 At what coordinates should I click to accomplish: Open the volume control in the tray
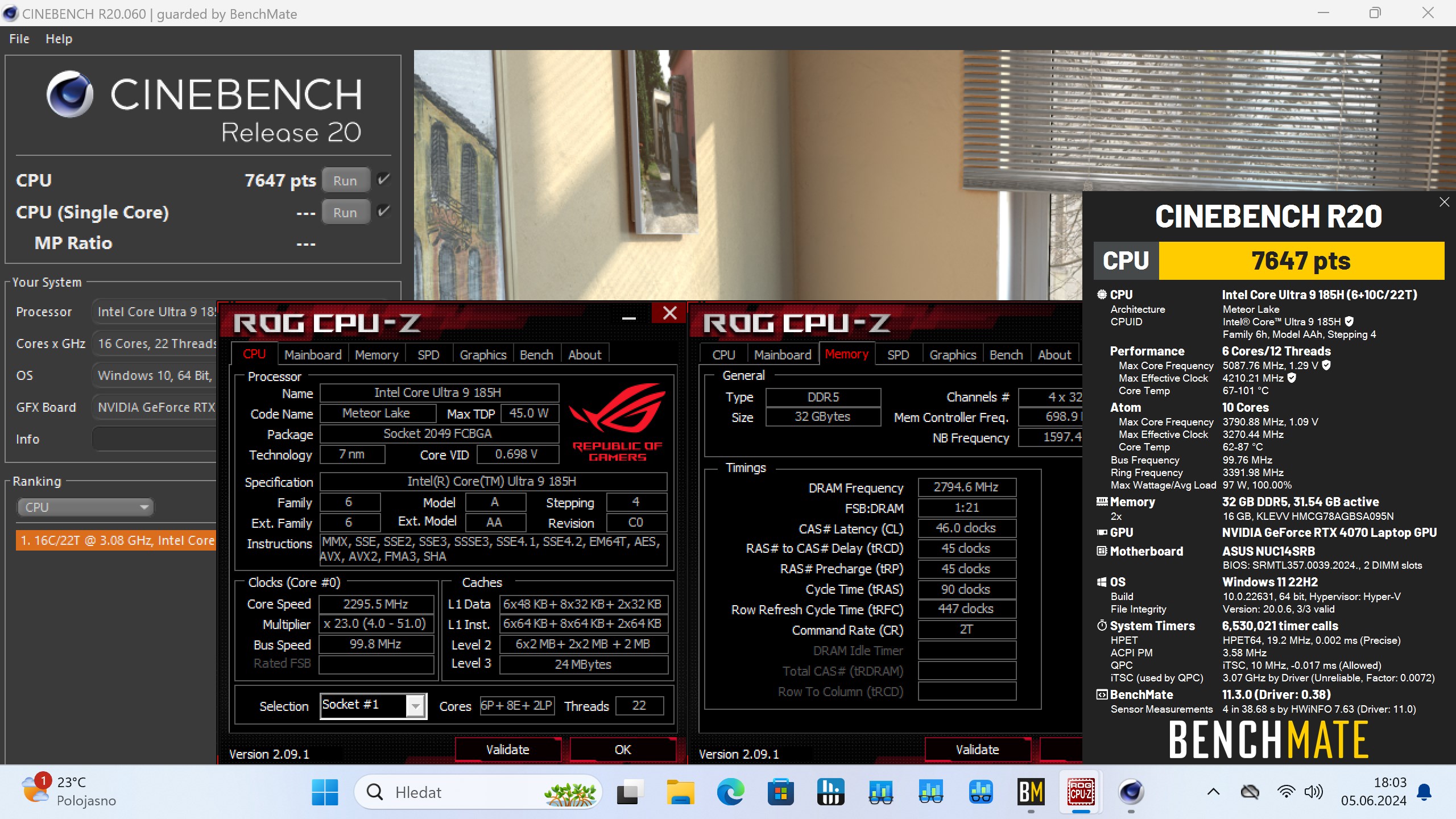click(x=1313, y=792)
